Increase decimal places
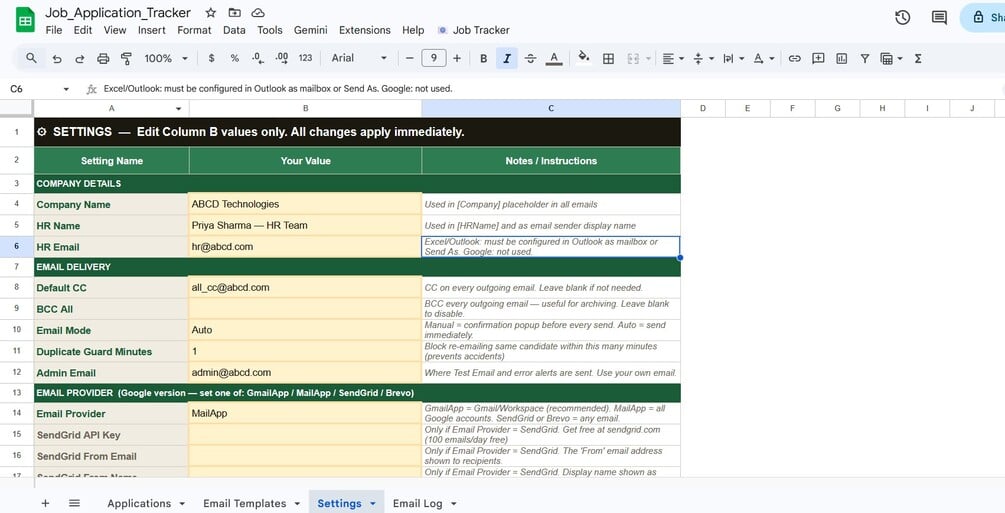The height and width of the screenshot is (513, 1005). point(281,58)
